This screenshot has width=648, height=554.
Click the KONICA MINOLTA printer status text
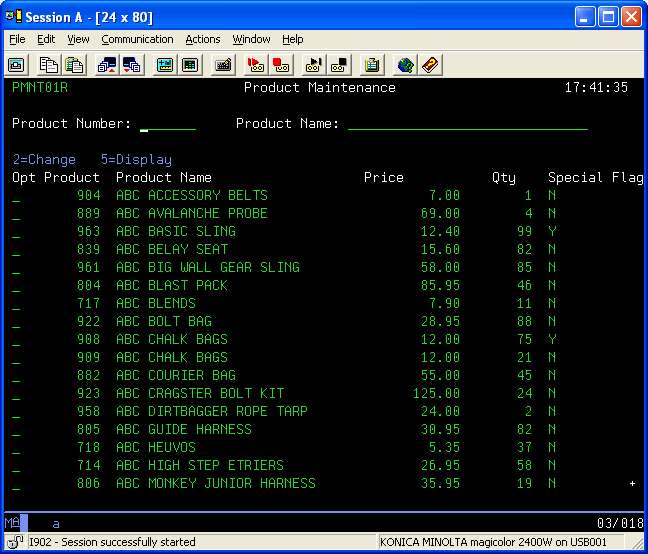(493, 542)
